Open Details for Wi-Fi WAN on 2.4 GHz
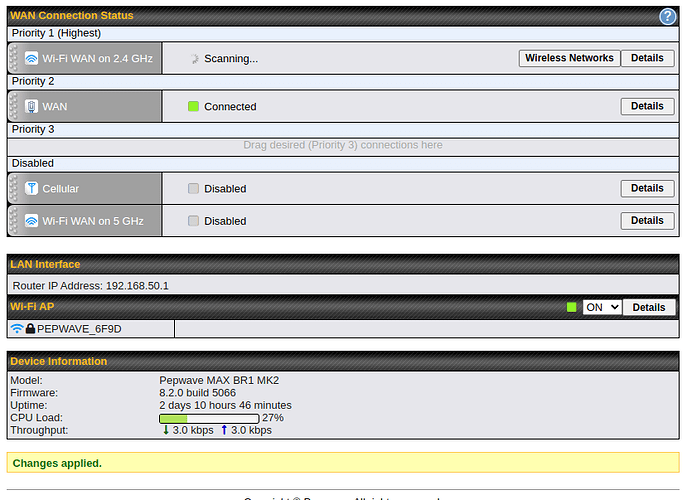 (647, 58)
